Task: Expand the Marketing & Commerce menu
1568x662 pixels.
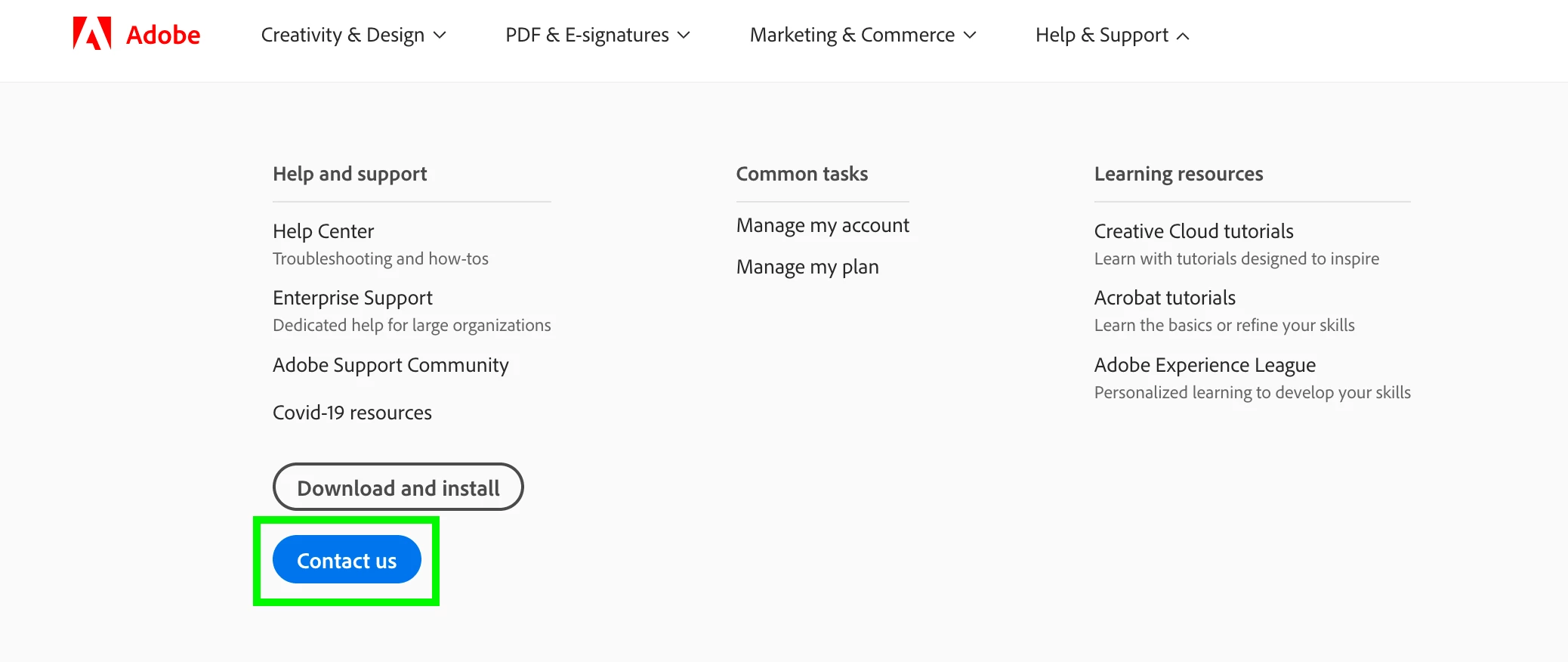Action: 863,36
